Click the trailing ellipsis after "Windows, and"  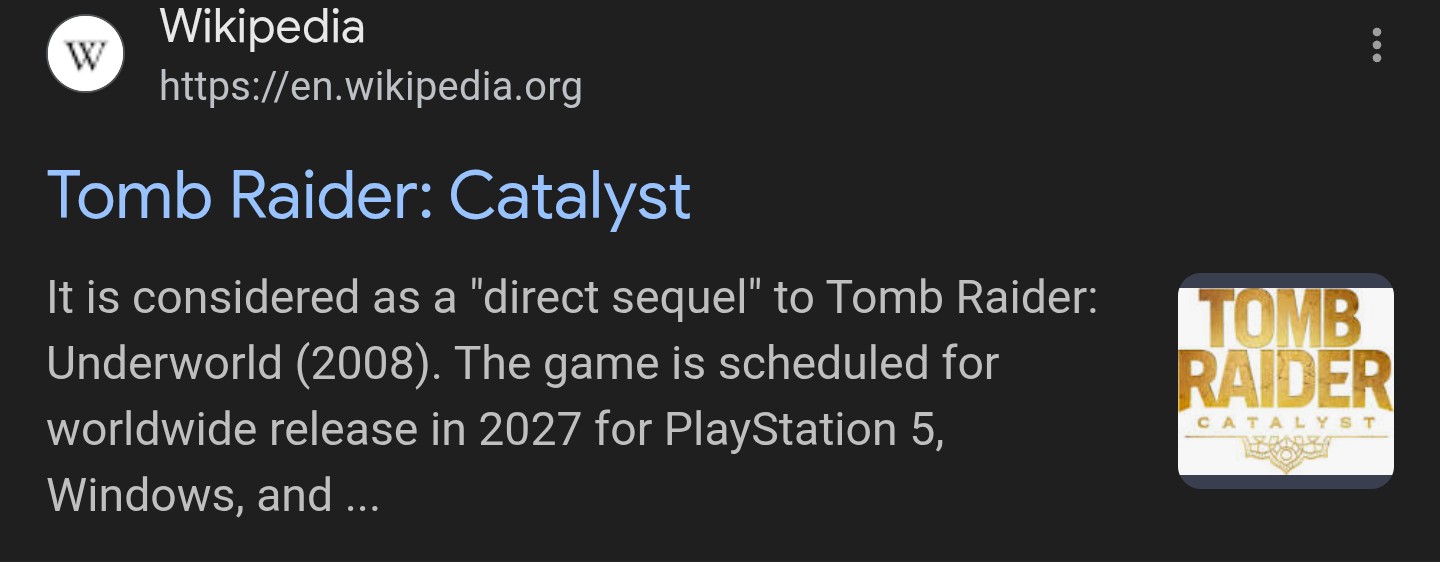click(x=362, y=496)
